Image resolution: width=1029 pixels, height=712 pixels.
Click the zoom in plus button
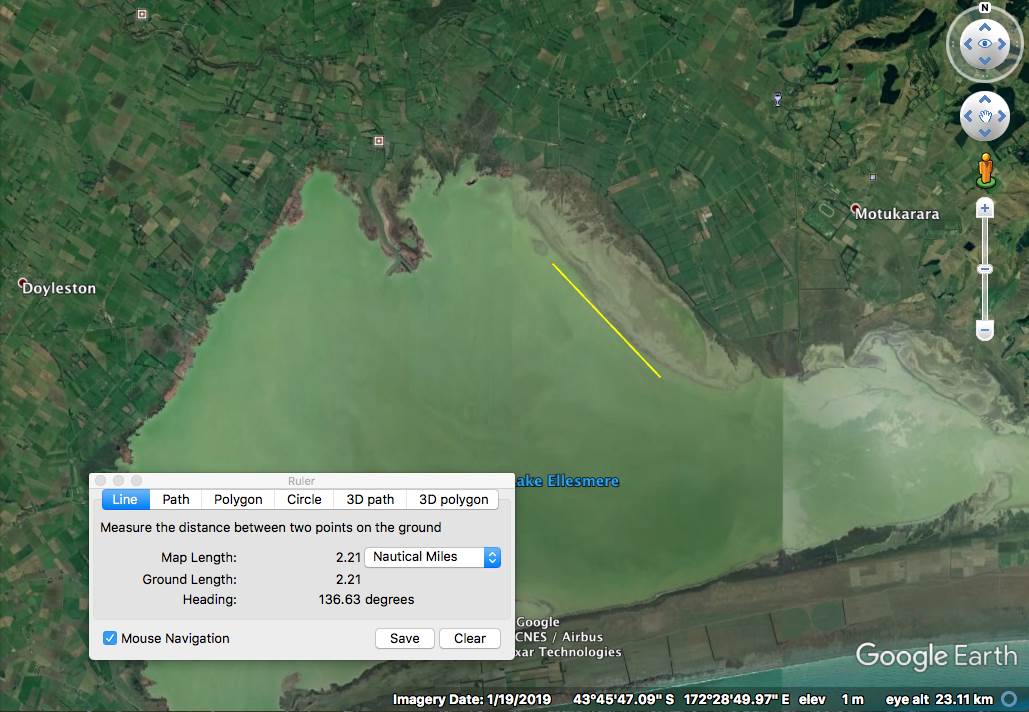tap(985, 209)
